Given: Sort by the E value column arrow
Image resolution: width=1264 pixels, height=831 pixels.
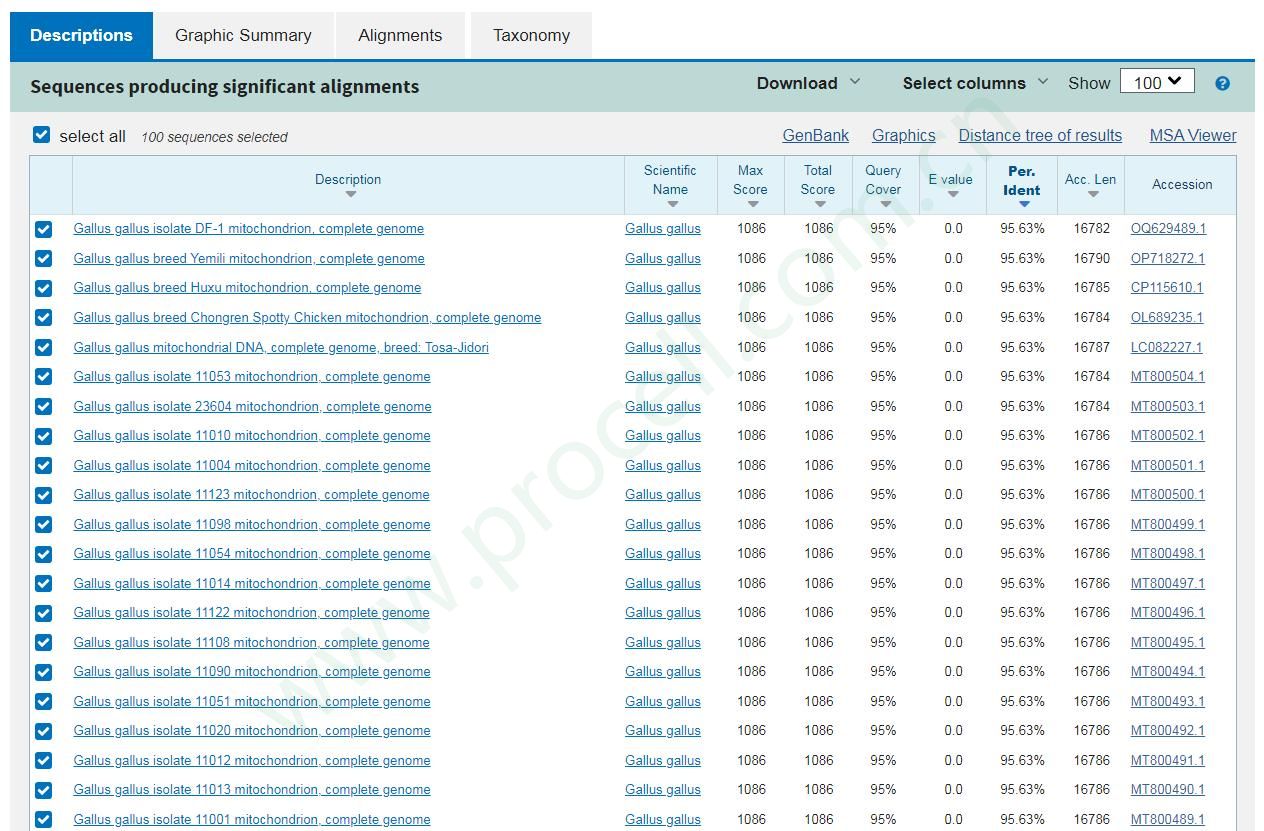Looking at the screenshot, I should 952,195.
